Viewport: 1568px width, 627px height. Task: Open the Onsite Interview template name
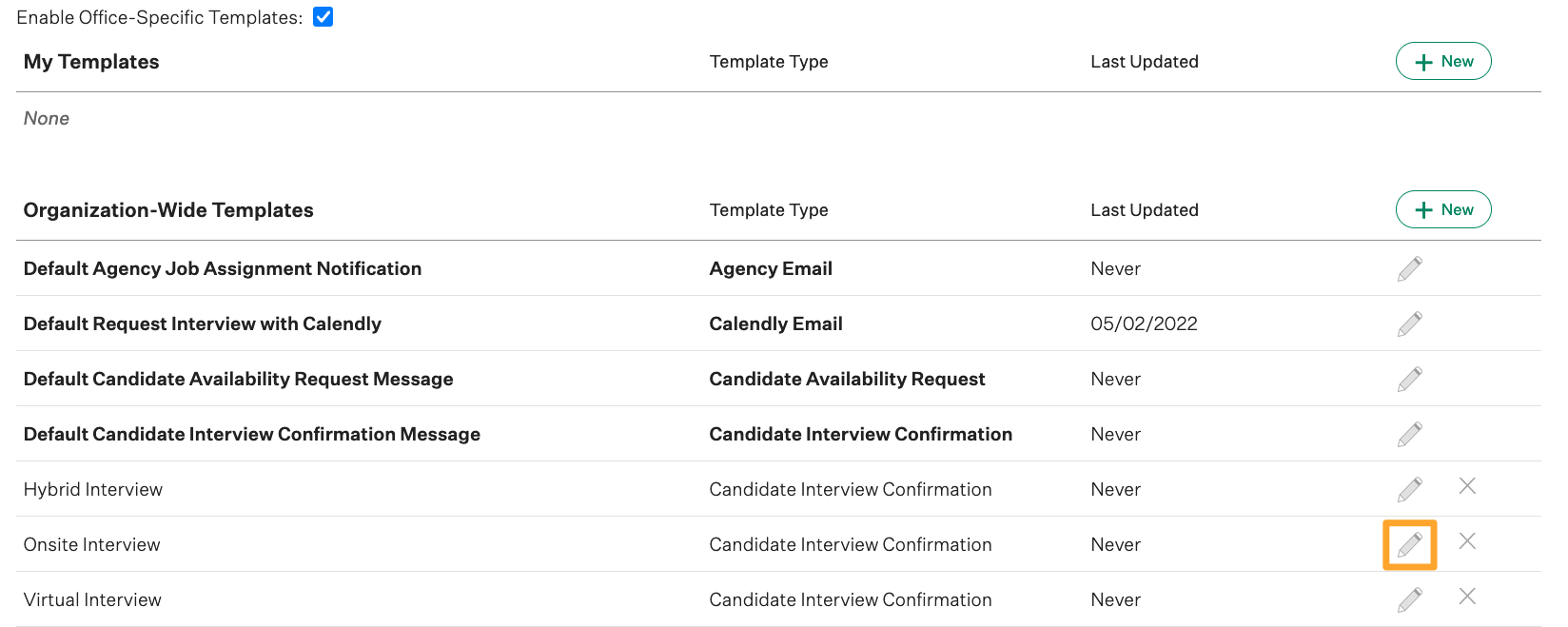(x=92, y=545)
